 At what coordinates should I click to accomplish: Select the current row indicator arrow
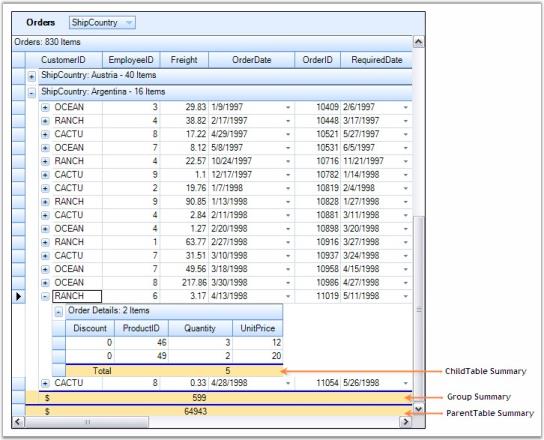(19, 297)
